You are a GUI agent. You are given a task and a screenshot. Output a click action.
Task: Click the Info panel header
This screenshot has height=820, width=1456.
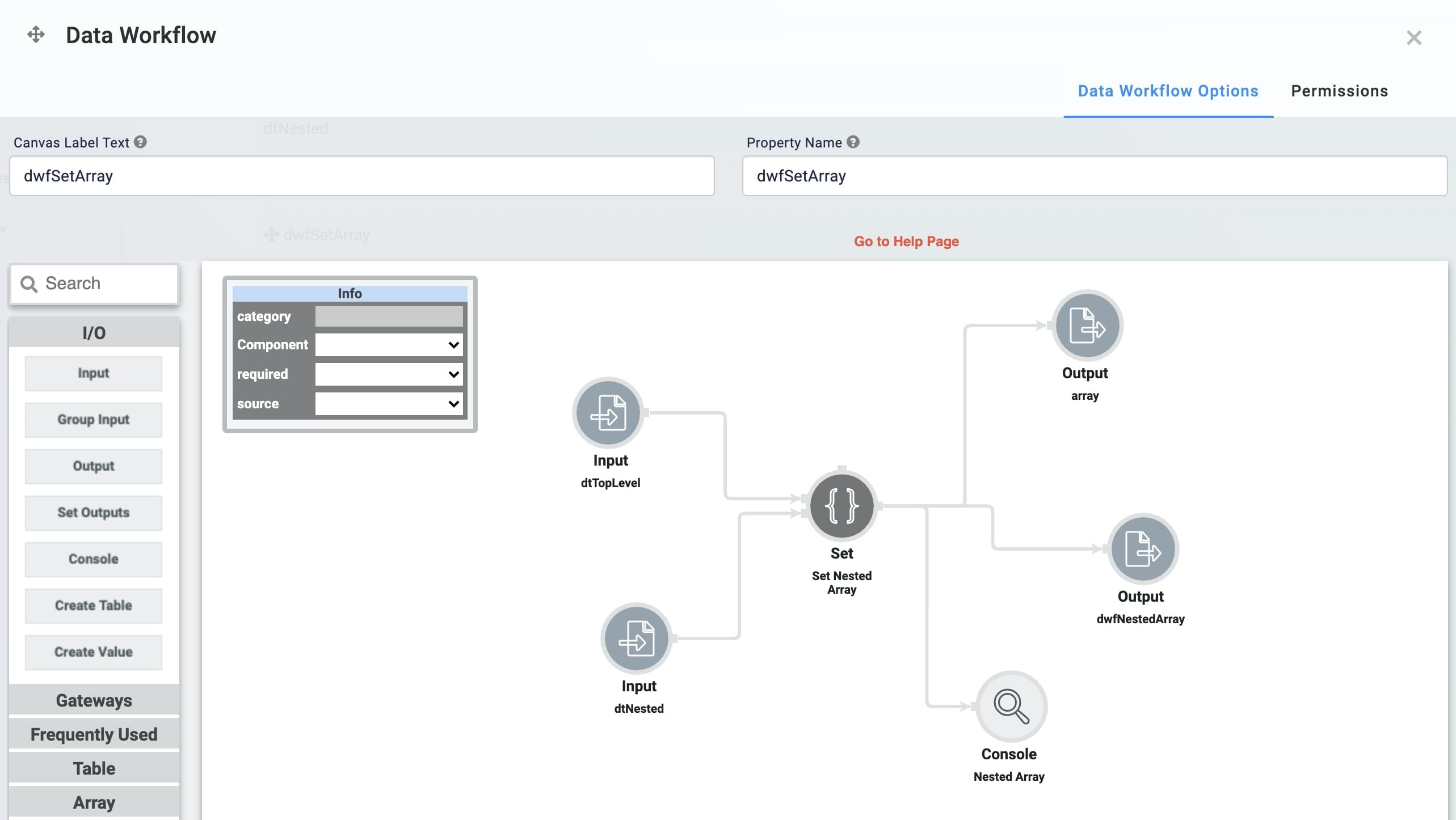[x=350, y=293]
